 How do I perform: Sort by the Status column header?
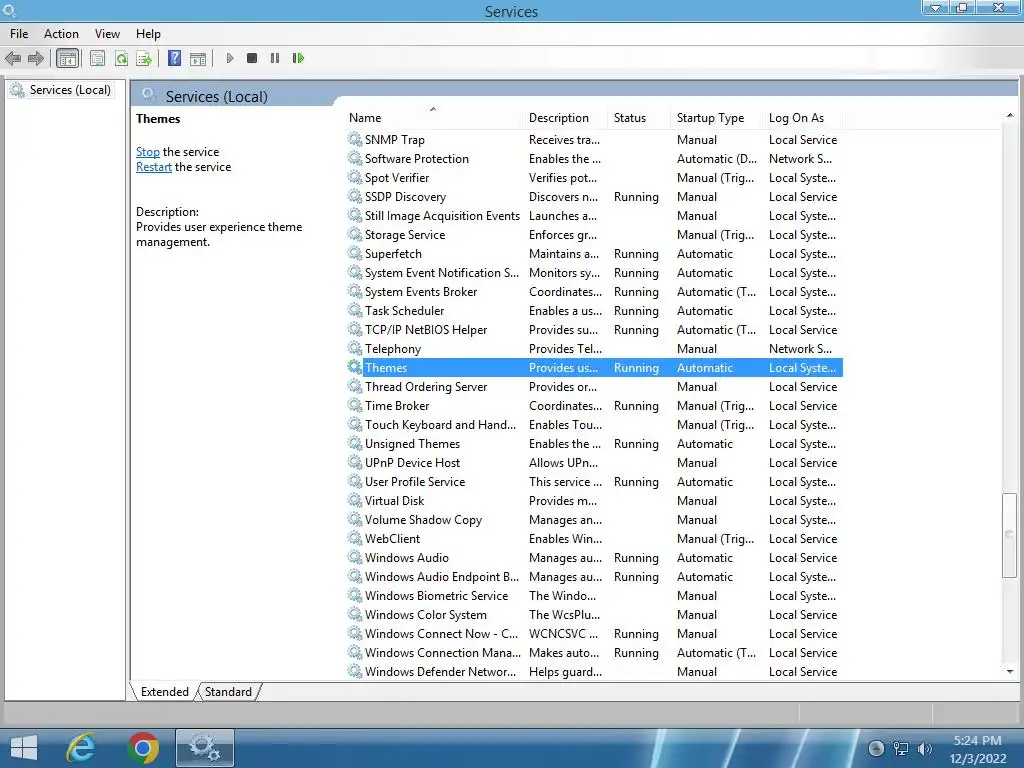pyautogui.click(x=639, y=118)
